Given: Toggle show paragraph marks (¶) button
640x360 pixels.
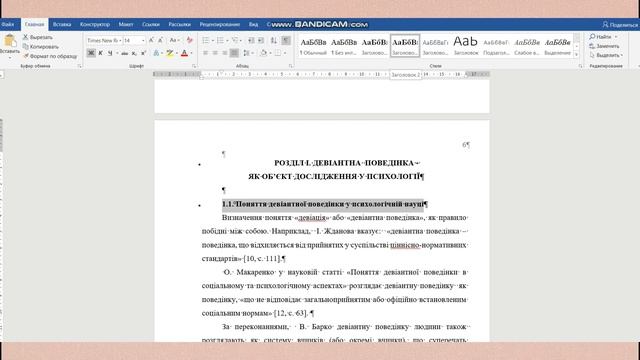Looking at the screenshot, I should pyautogui.click(x=286, y=40).
